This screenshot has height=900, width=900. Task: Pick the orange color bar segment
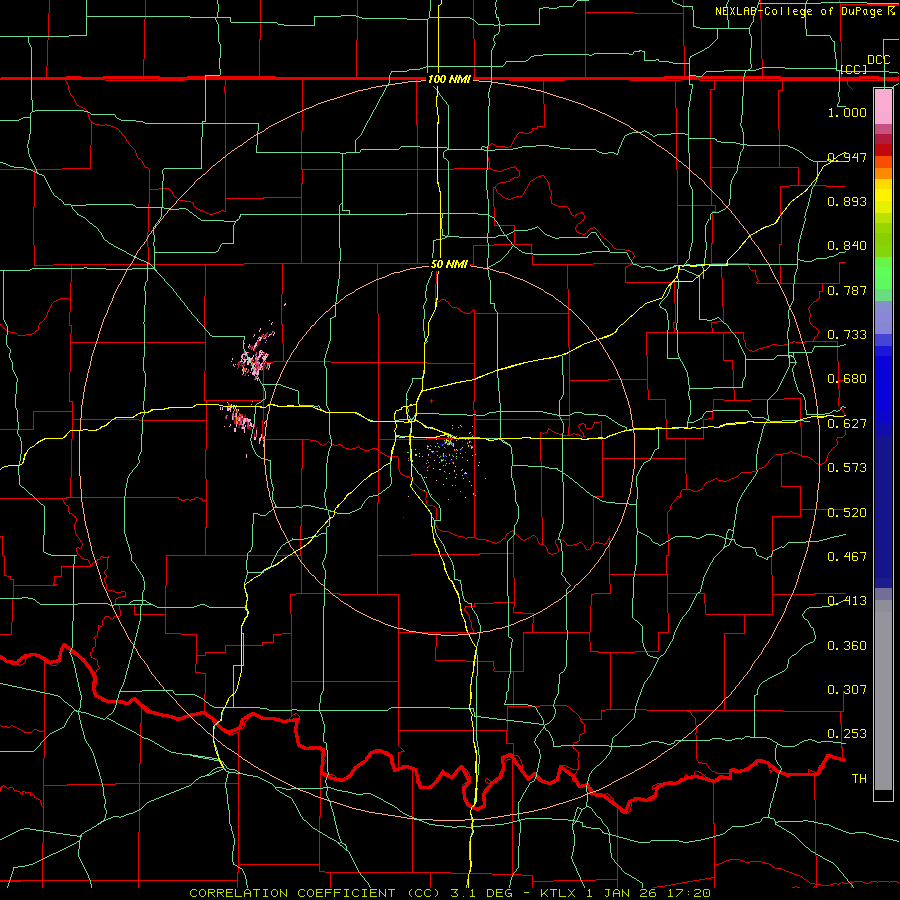point(883,173)
